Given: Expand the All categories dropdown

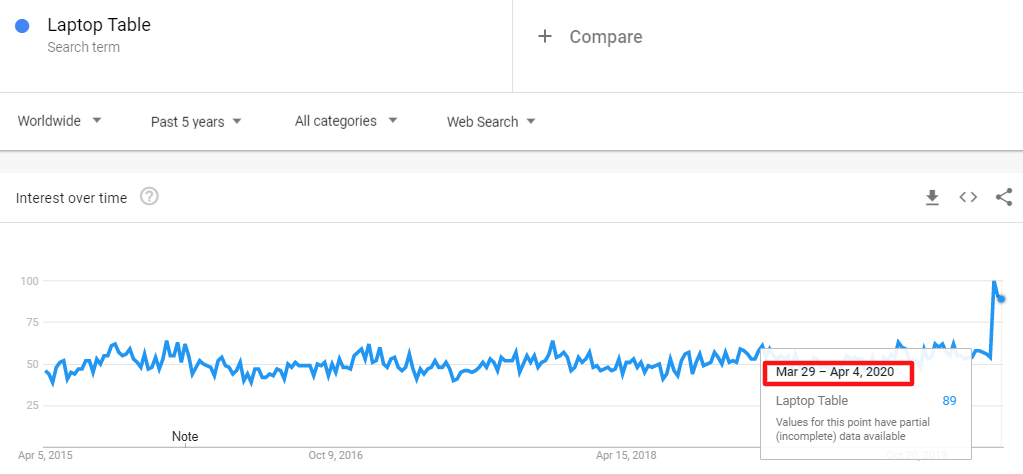Looking at the screenshot, I should [346, 121].
